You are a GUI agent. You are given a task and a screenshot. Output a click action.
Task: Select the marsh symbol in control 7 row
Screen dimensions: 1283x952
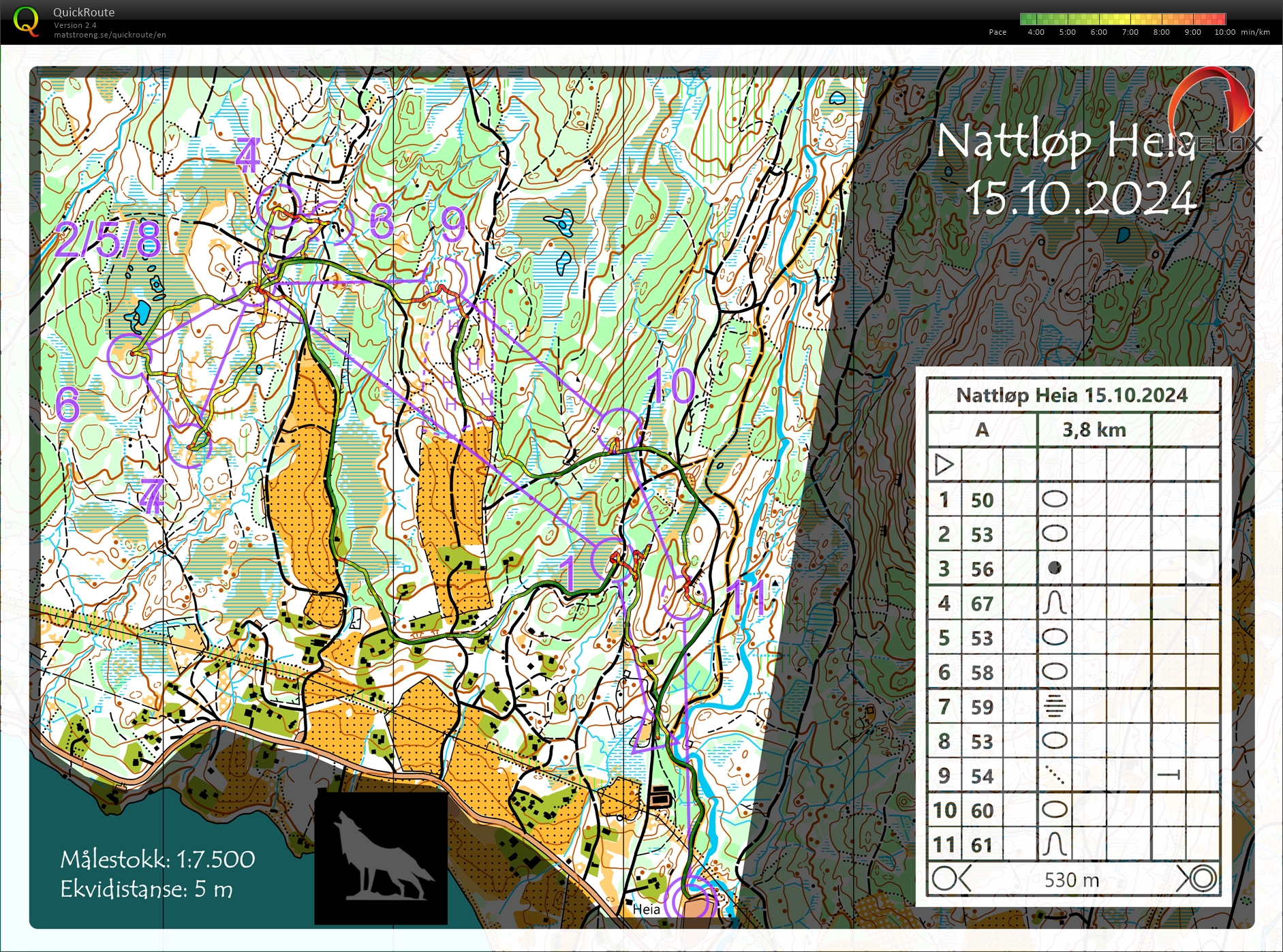coord(1054,706)
